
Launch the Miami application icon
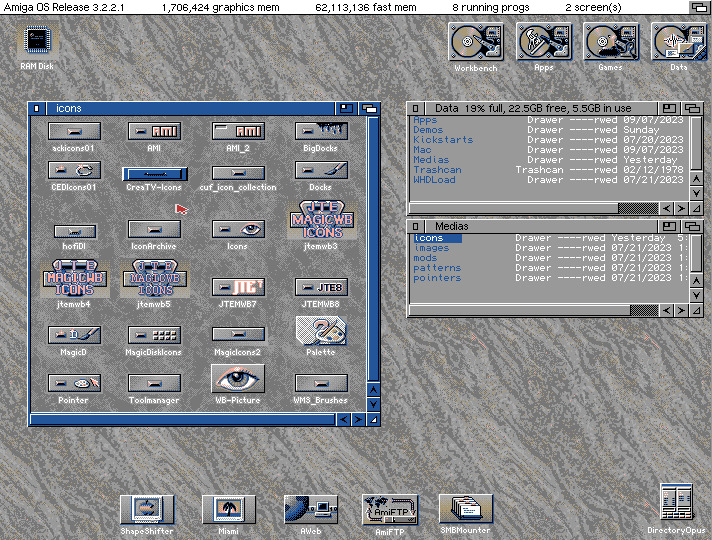(x=228, y=510)
